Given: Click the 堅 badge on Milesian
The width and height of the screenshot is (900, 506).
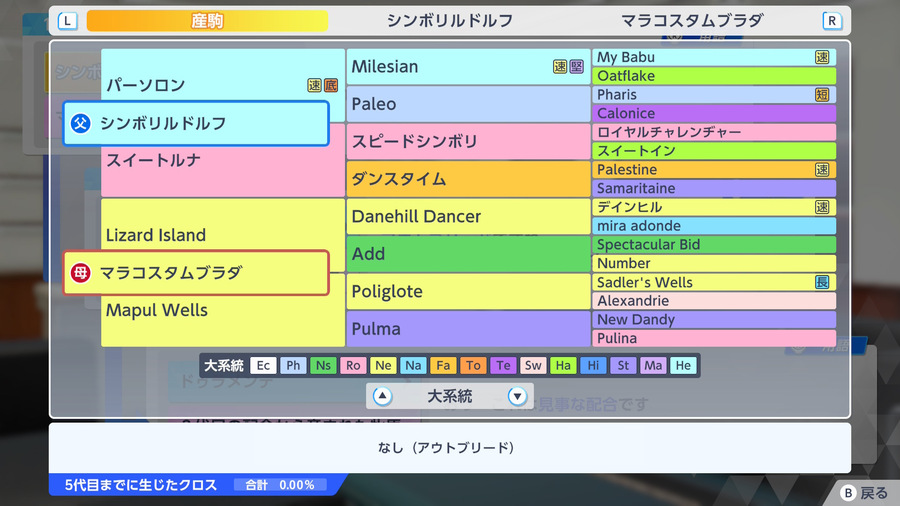Looking at the screenshot, I should coord(576,67).
